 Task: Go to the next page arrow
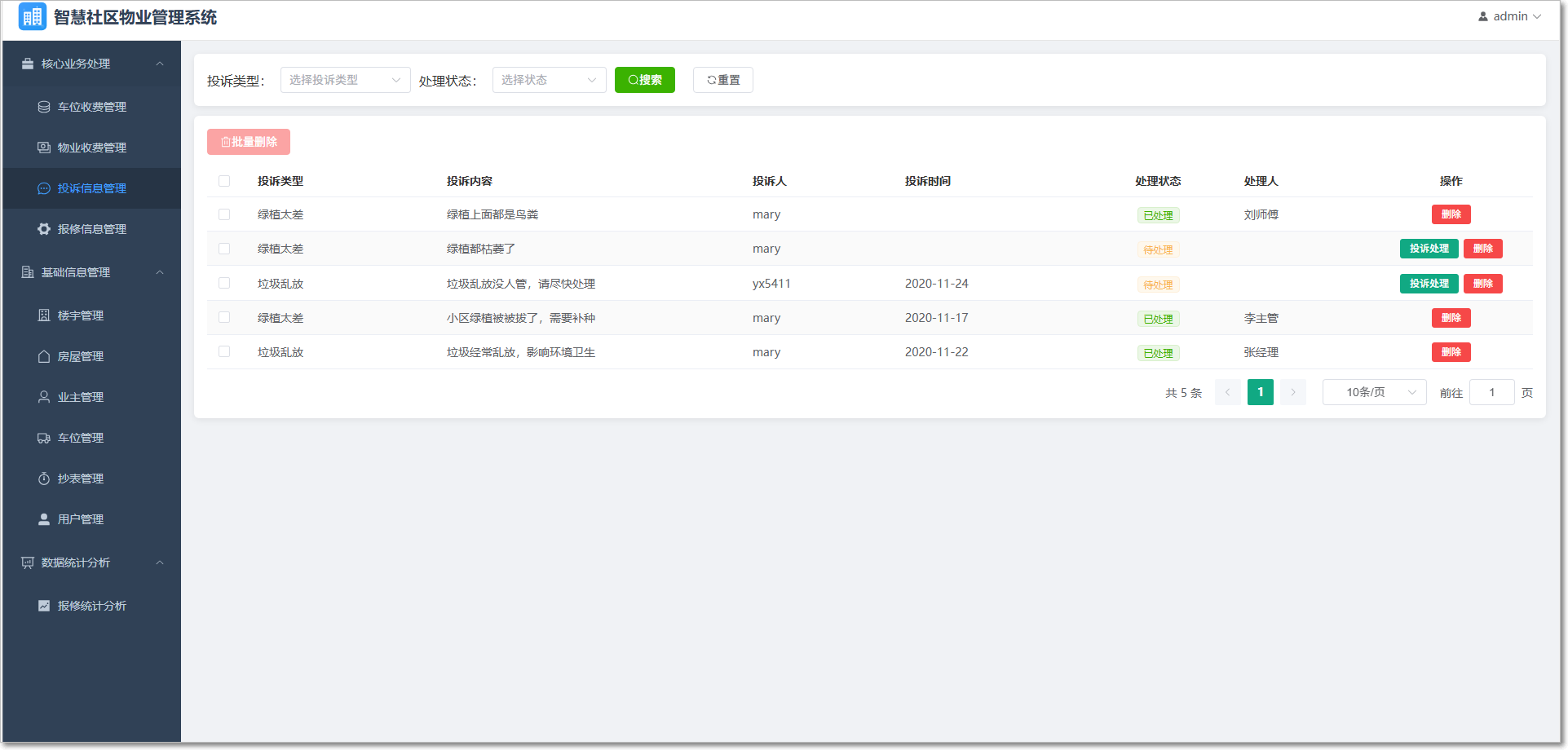coord(1292,392)
